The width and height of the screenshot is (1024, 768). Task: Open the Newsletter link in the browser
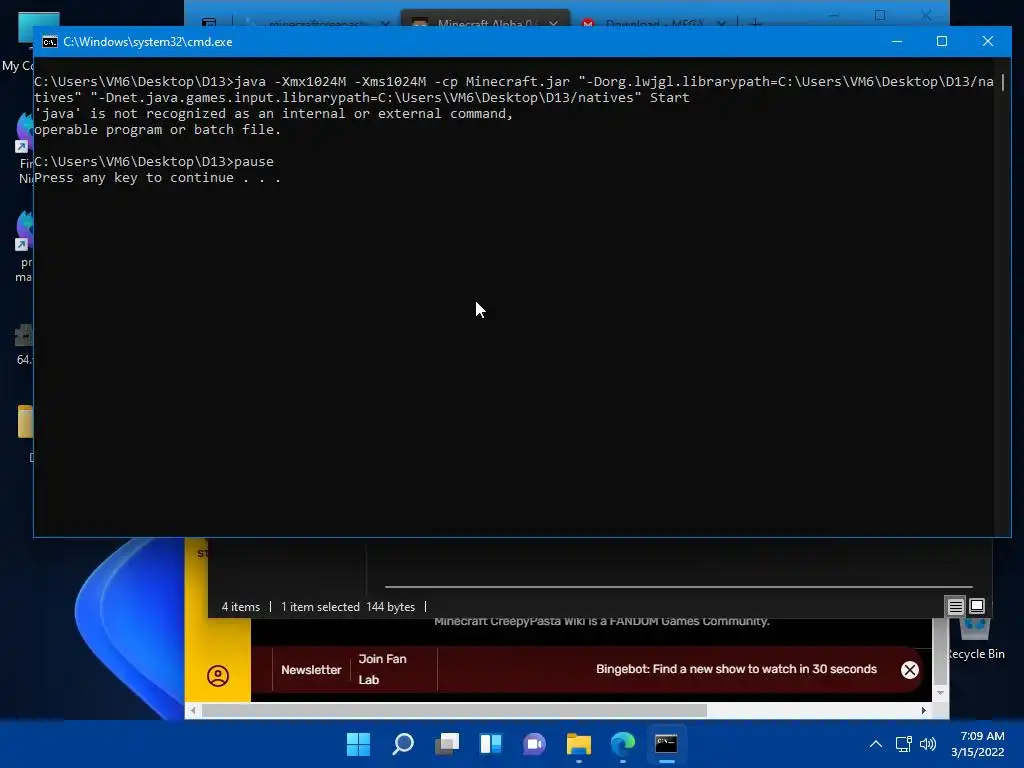(311, 670)
